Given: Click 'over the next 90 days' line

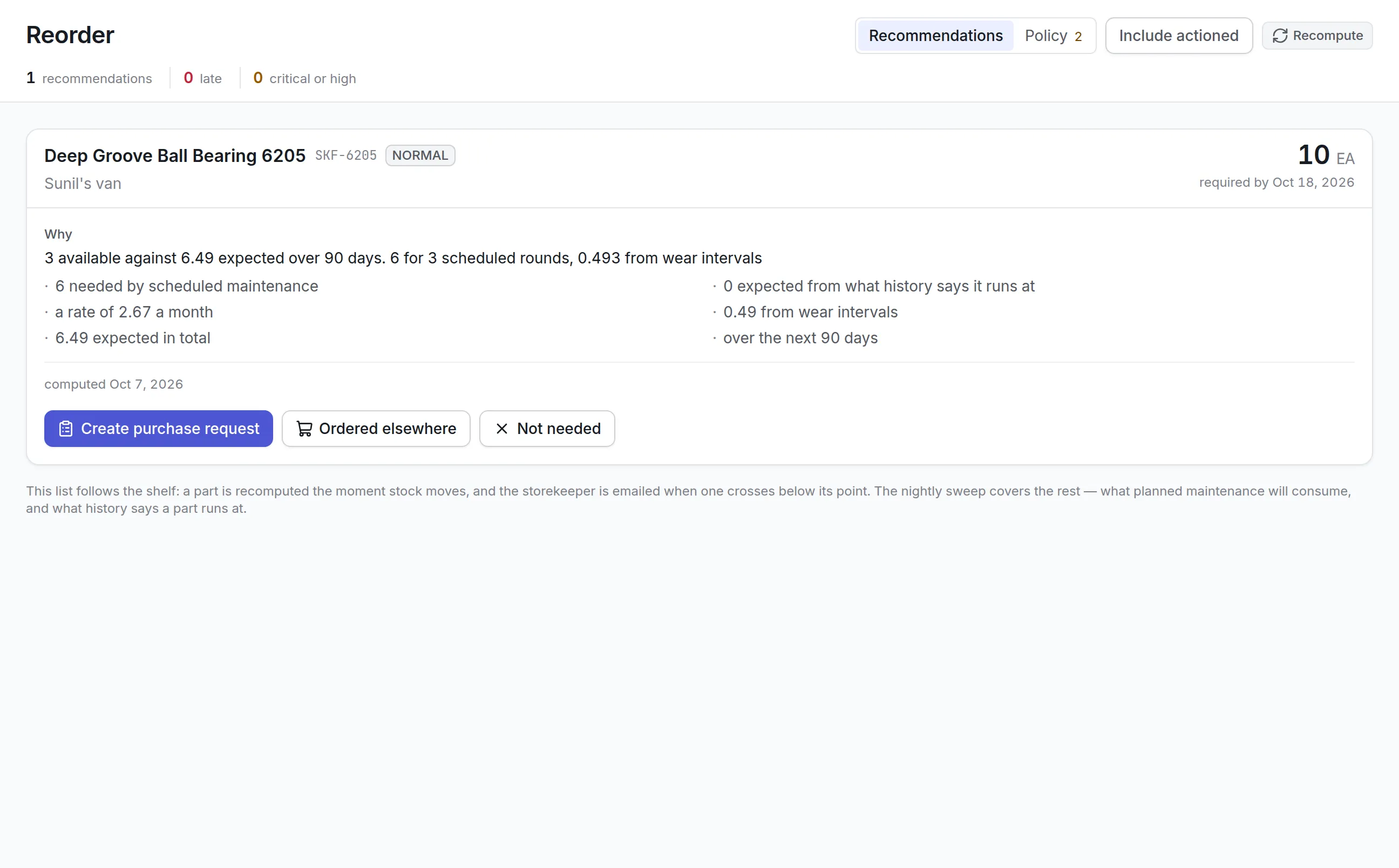Looking at the screenshot, I should pyautogui.click(x=800, y=338).
